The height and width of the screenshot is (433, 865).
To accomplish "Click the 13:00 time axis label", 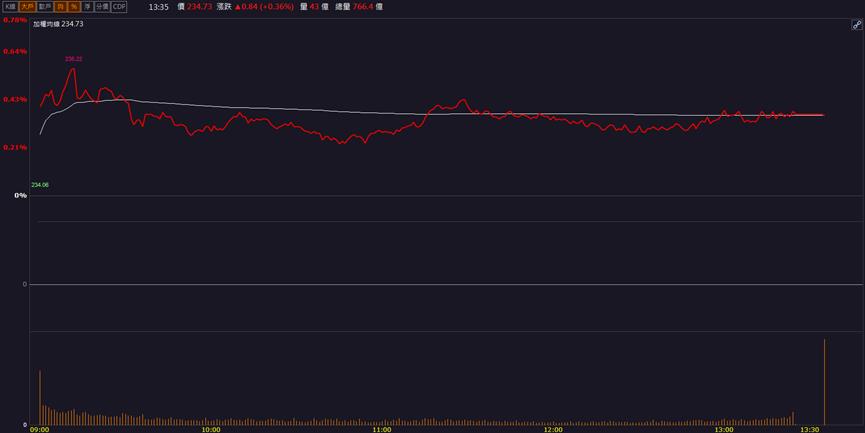I will click(x=724, y=429).
